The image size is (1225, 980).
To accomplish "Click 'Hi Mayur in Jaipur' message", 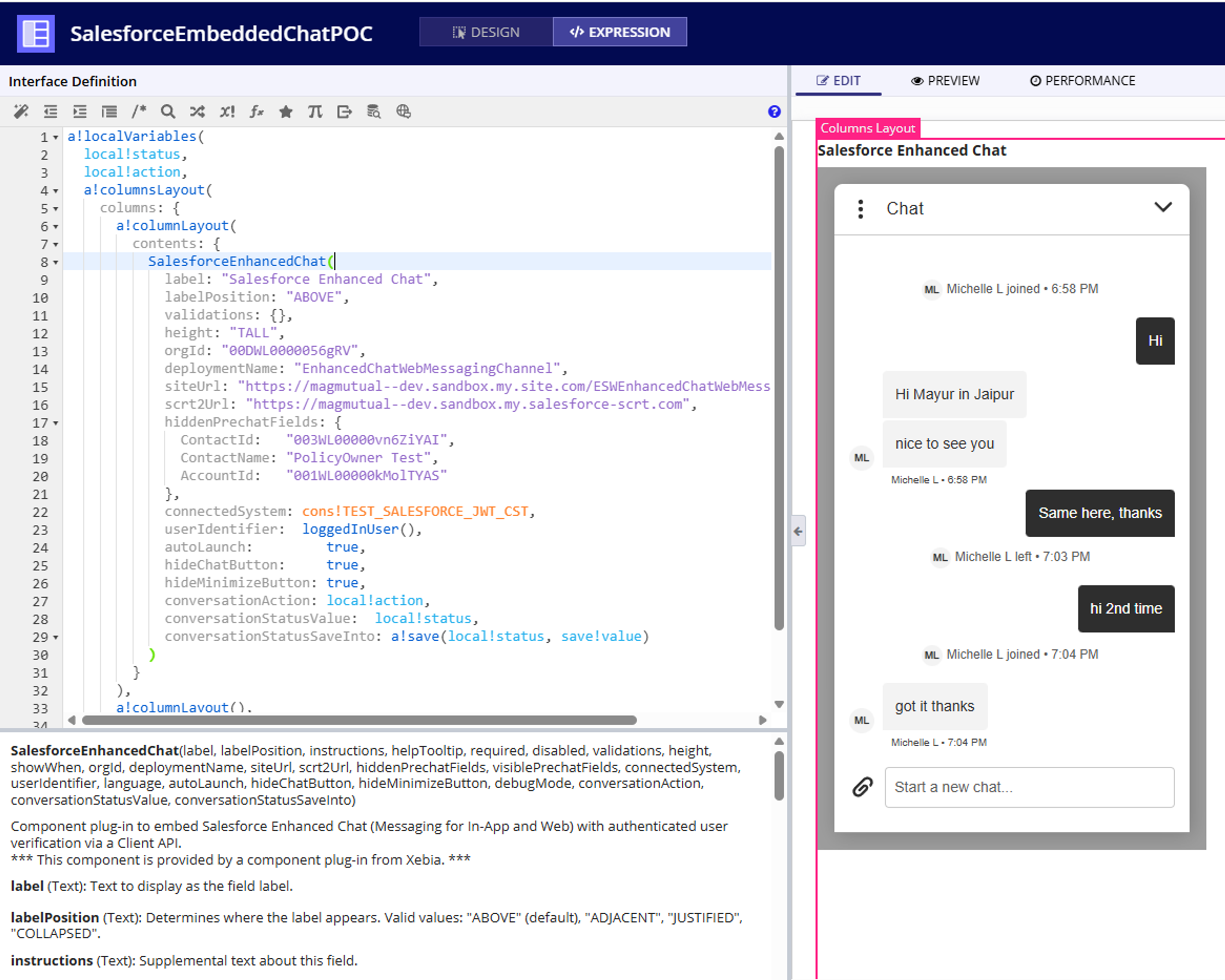I will pyautogui.click(x=954, y=394).
